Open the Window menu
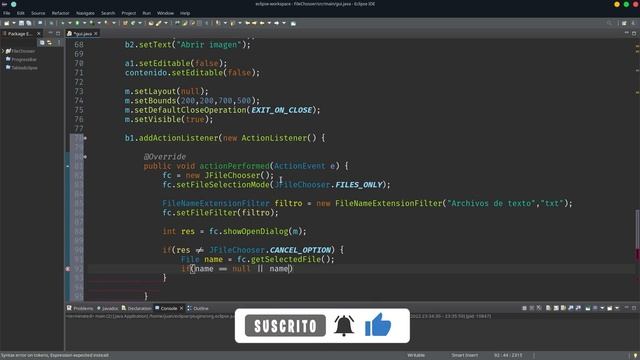 point(165,13)
